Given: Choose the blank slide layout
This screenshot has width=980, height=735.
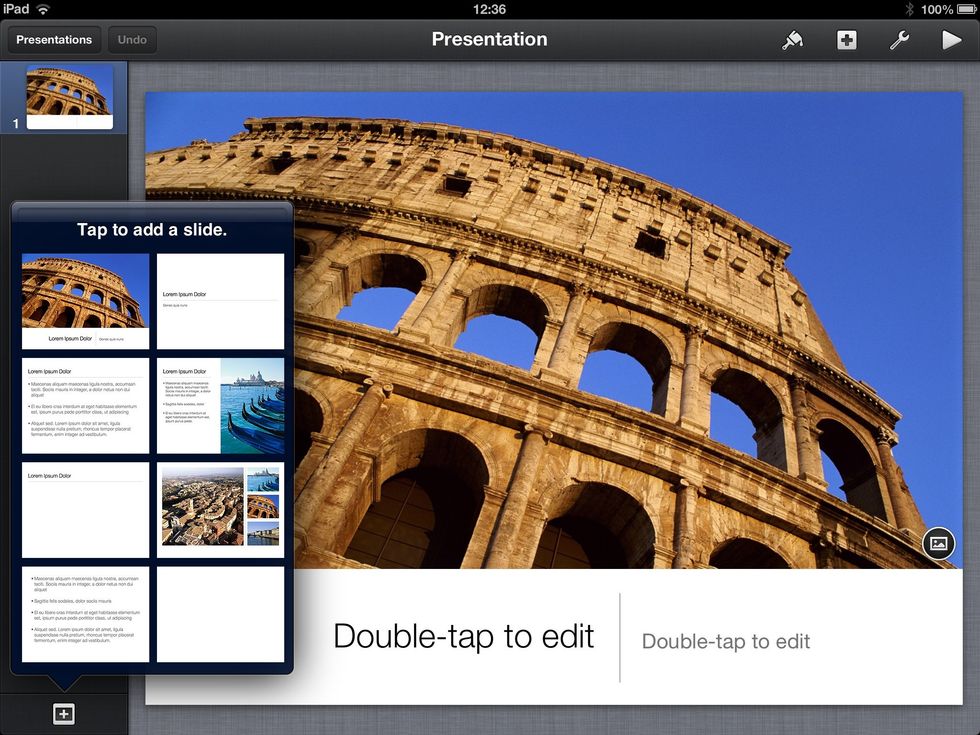Looking at the screenshot, I should [x=220, y=615].
